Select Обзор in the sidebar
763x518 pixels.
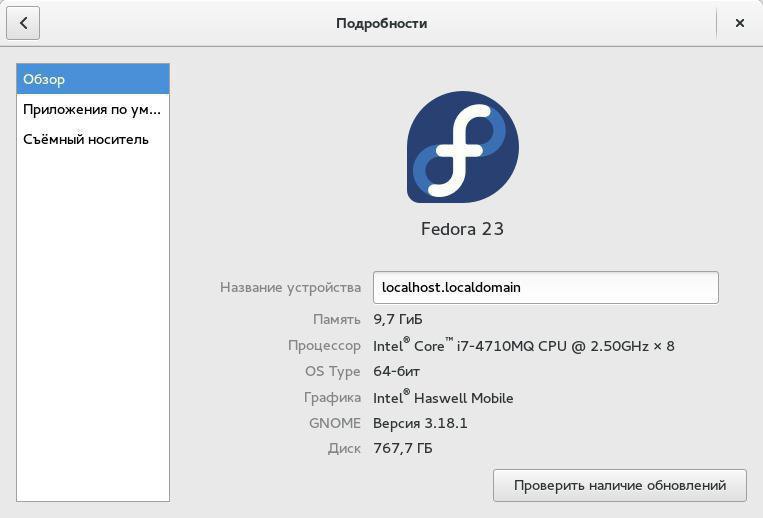point(93,79)
